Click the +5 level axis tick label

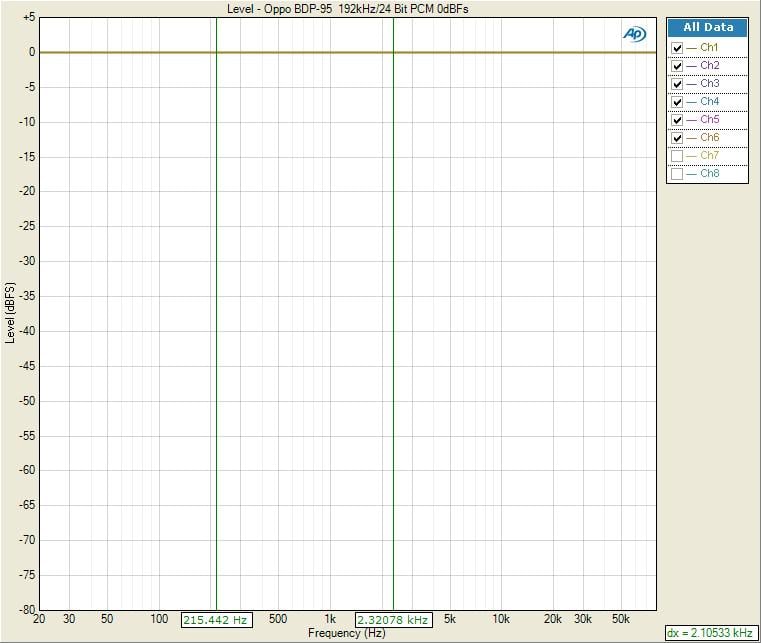[29, 17]
